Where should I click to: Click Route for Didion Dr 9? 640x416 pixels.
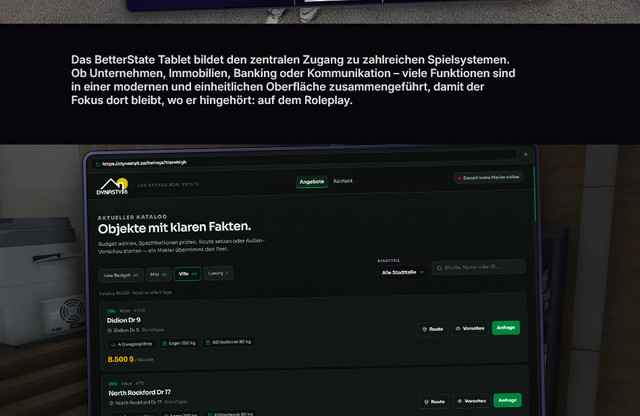[433, 329]
